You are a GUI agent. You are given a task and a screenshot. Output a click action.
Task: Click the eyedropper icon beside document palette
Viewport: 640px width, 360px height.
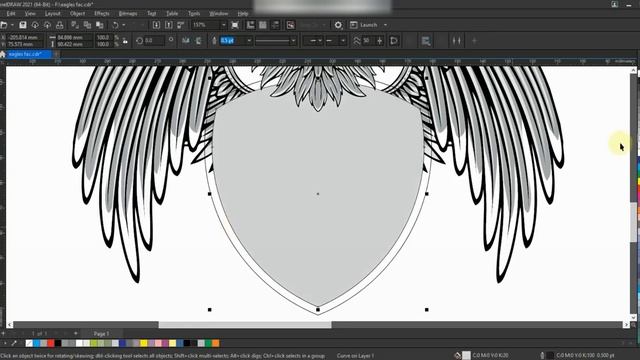14,343
